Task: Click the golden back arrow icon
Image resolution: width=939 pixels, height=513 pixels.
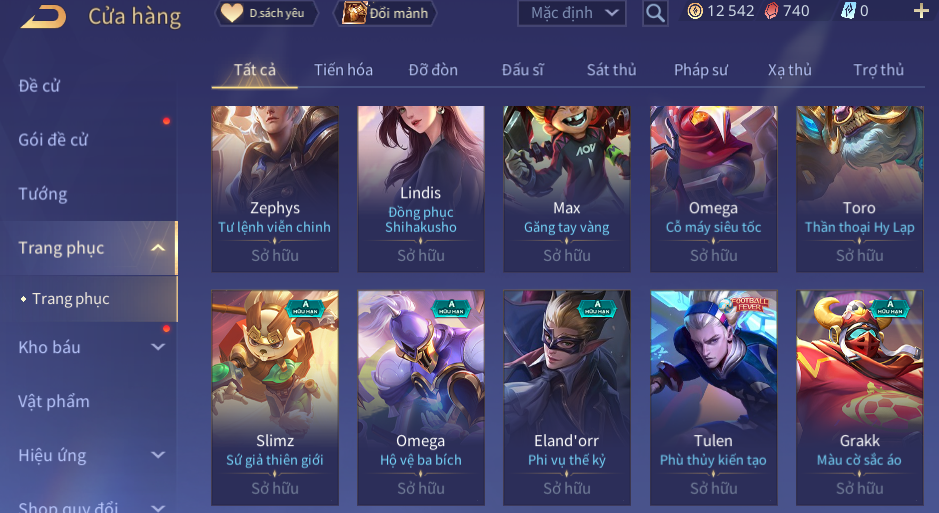Action: [43, 17]
